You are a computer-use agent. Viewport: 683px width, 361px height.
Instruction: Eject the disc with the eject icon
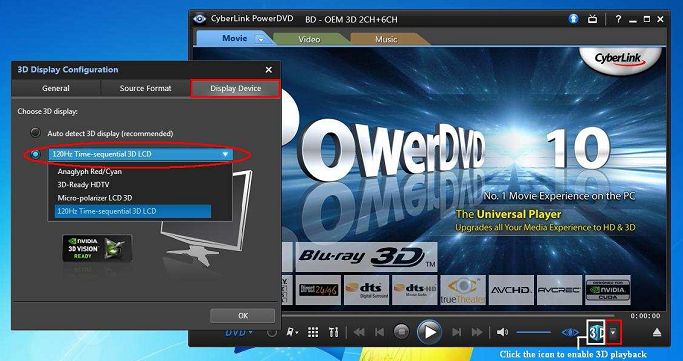point(657,333)
